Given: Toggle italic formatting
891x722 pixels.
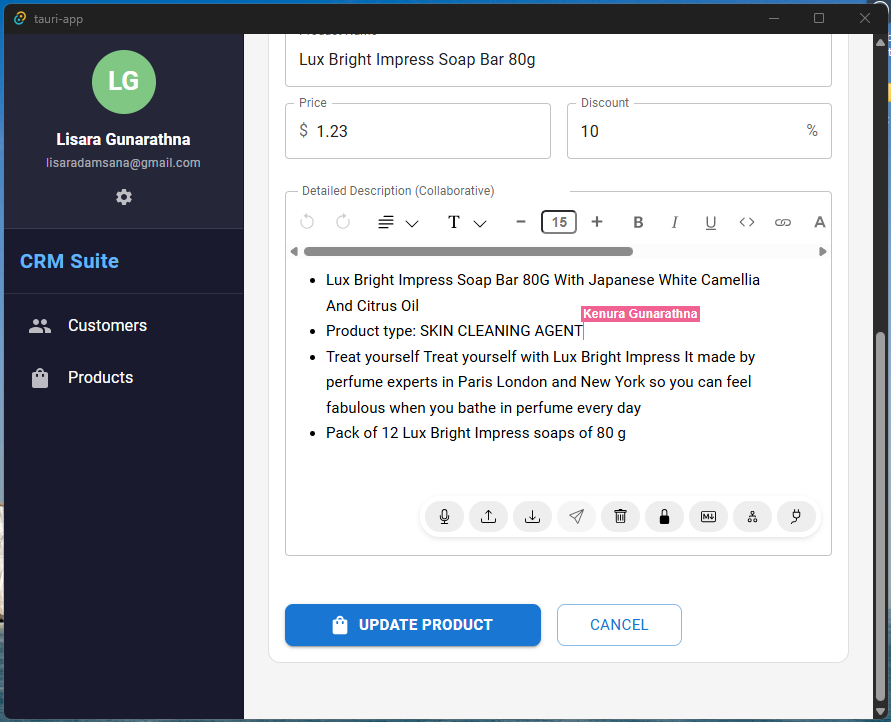Looking at the screenshot, I should (x=674, y=222).
